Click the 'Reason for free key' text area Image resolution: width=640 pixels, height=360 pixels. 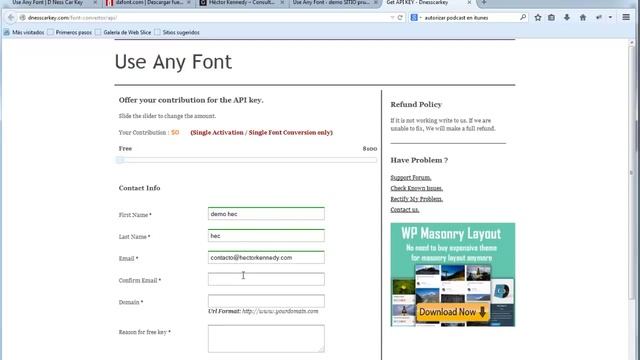pyautogui.click(x=266, y=339)
